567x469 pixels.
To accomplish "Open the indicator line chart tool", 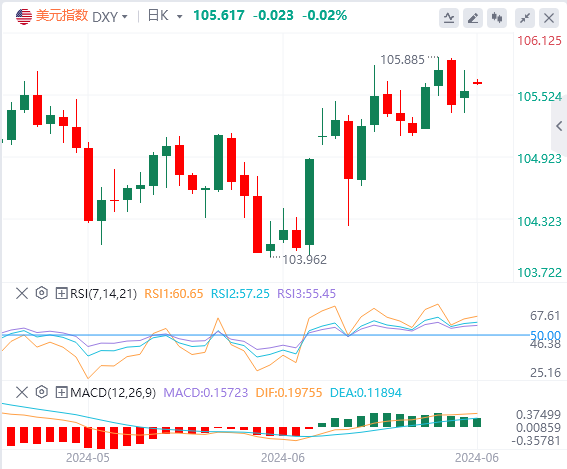I will coord(449,18).
